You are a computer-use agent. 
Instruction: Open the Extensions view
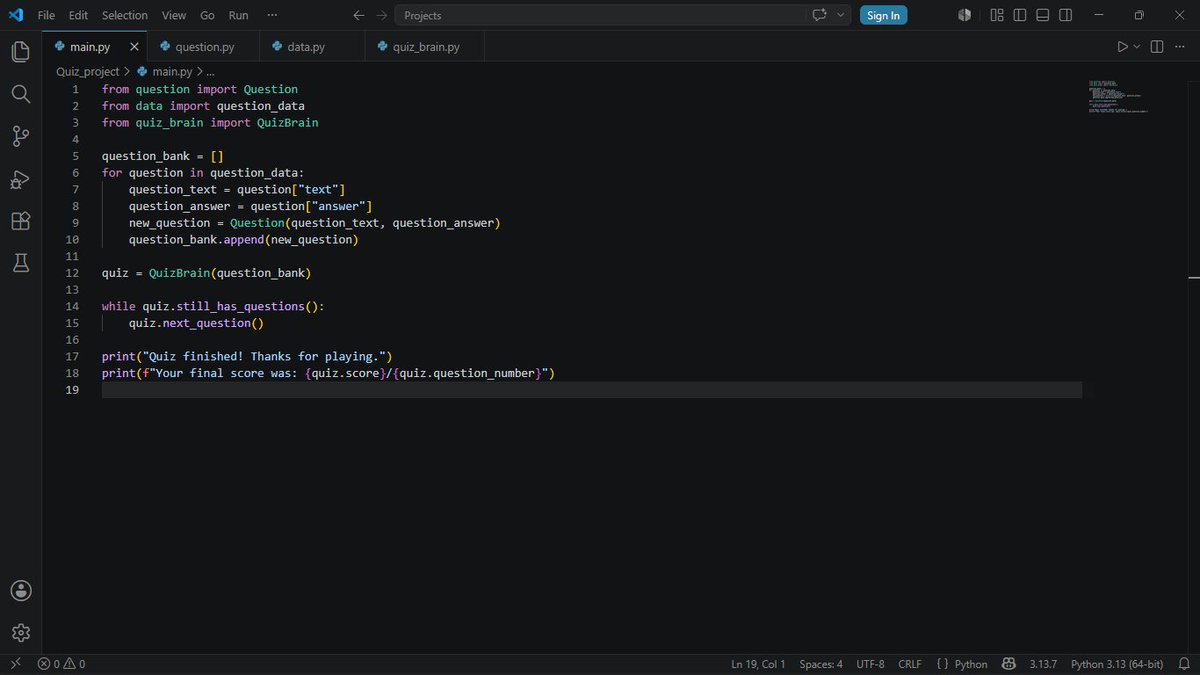pyautogui.click(x=20, y=221)
